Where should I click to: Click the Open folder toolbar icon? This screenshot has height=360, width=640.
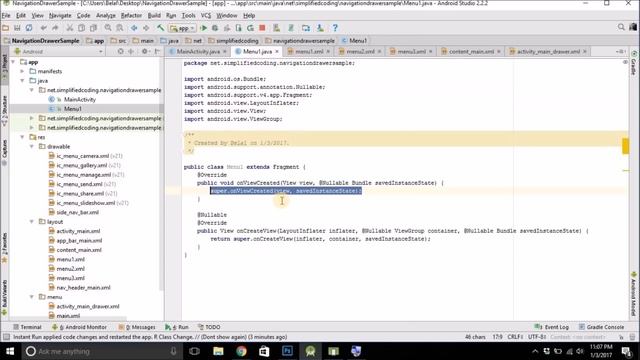click(x=6, y=28)
